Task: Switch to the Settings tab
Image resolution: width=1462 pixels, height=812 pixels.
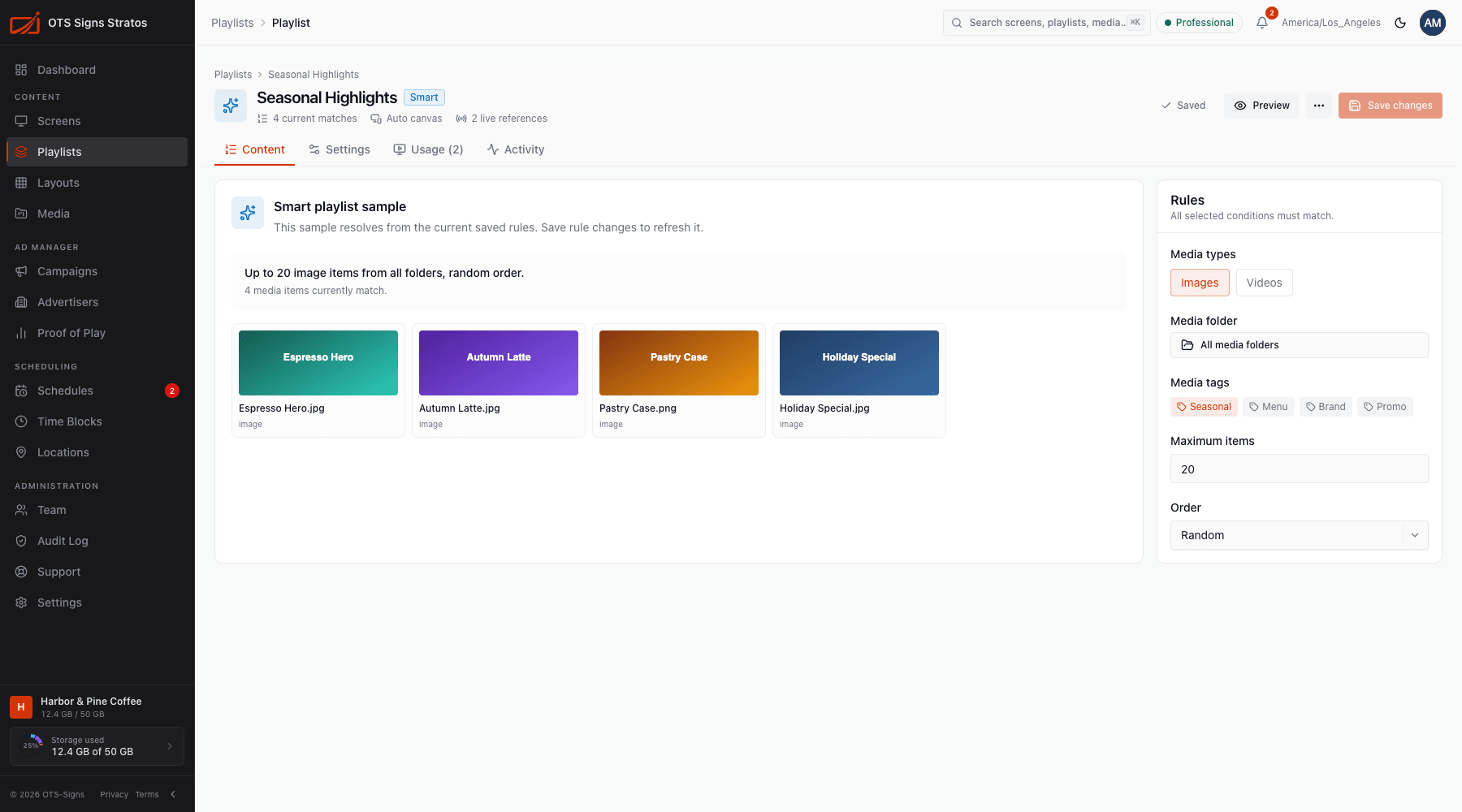Action: (340, 149)
